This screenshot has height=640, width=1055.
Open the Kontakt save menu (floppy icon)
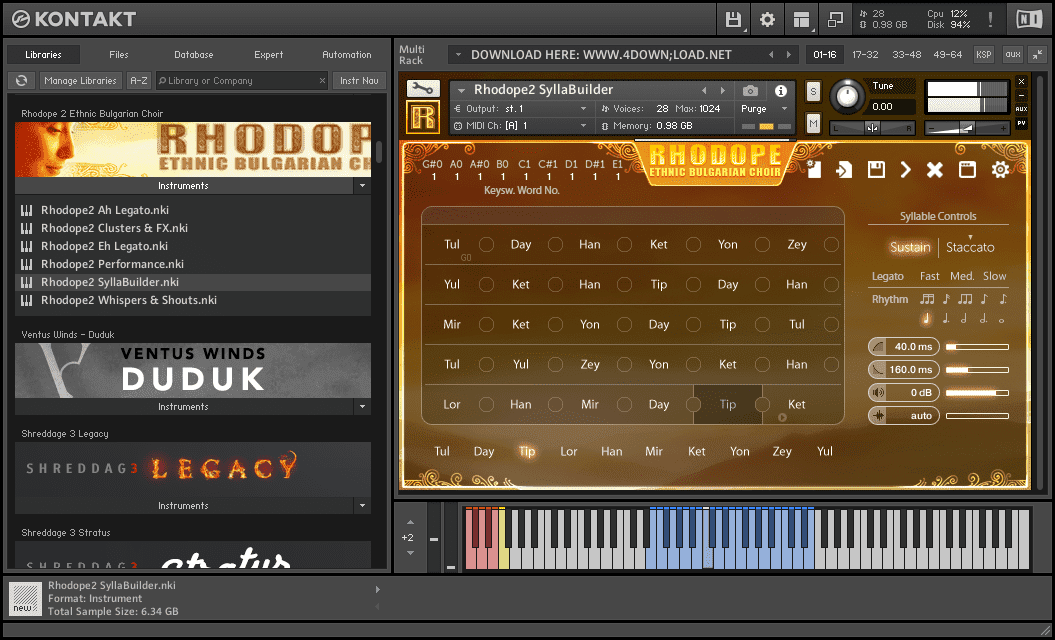coord(733,20)
